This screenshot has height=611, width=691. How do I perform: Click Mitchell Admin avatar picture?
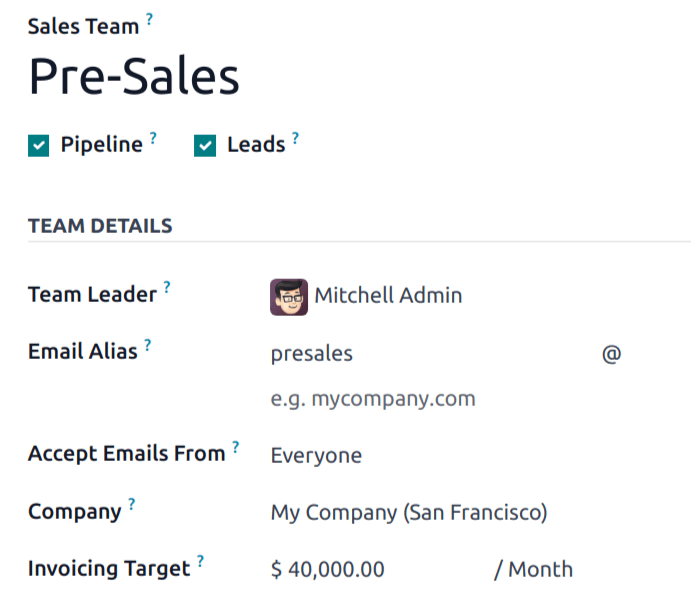tap(289, 296)
